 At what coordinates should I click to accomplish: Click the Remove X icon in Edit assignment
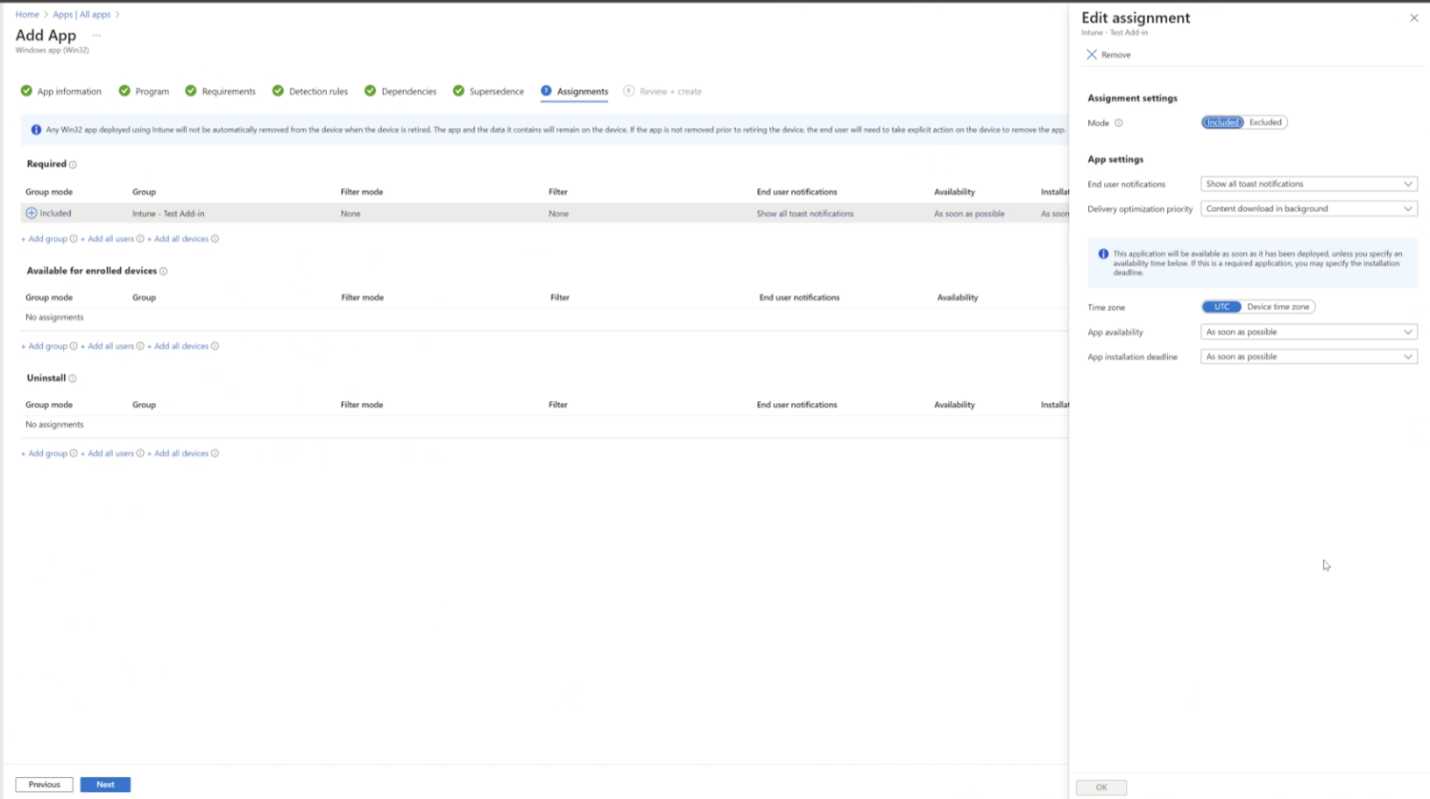pos(1092,55)
